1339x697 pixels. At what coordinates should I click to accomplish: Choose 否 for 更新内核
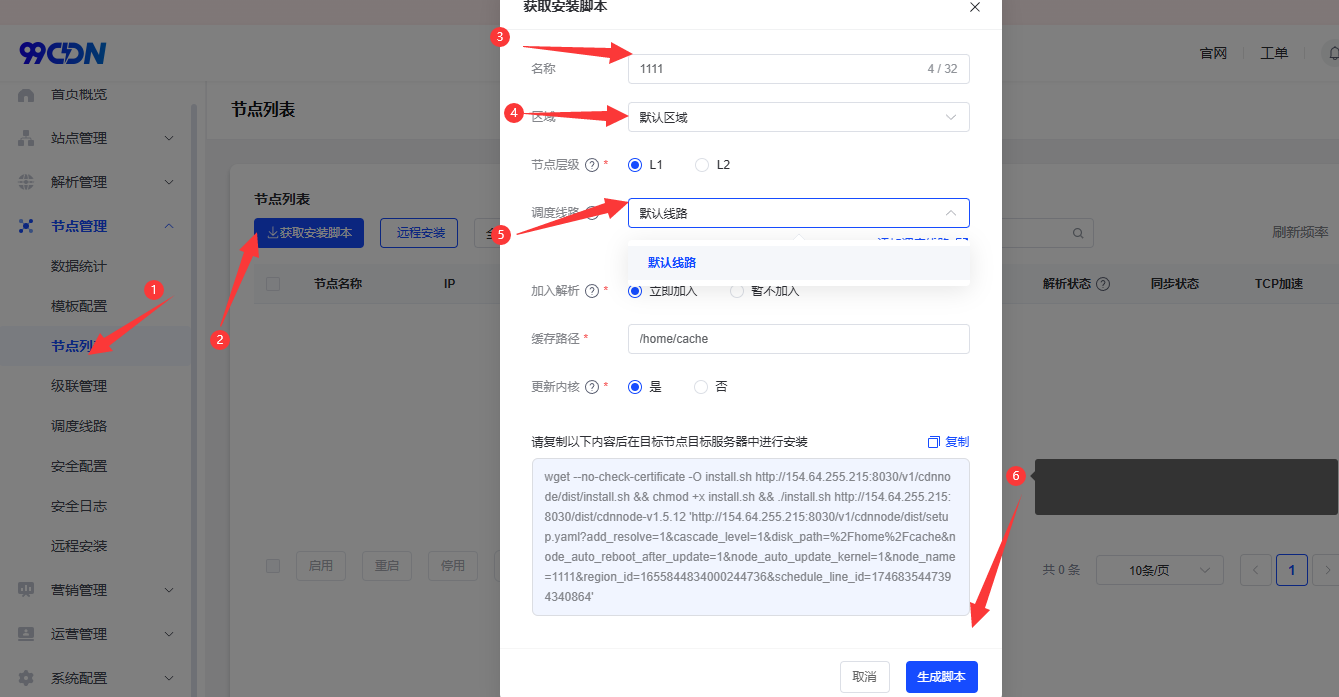(x=701, y=387)
